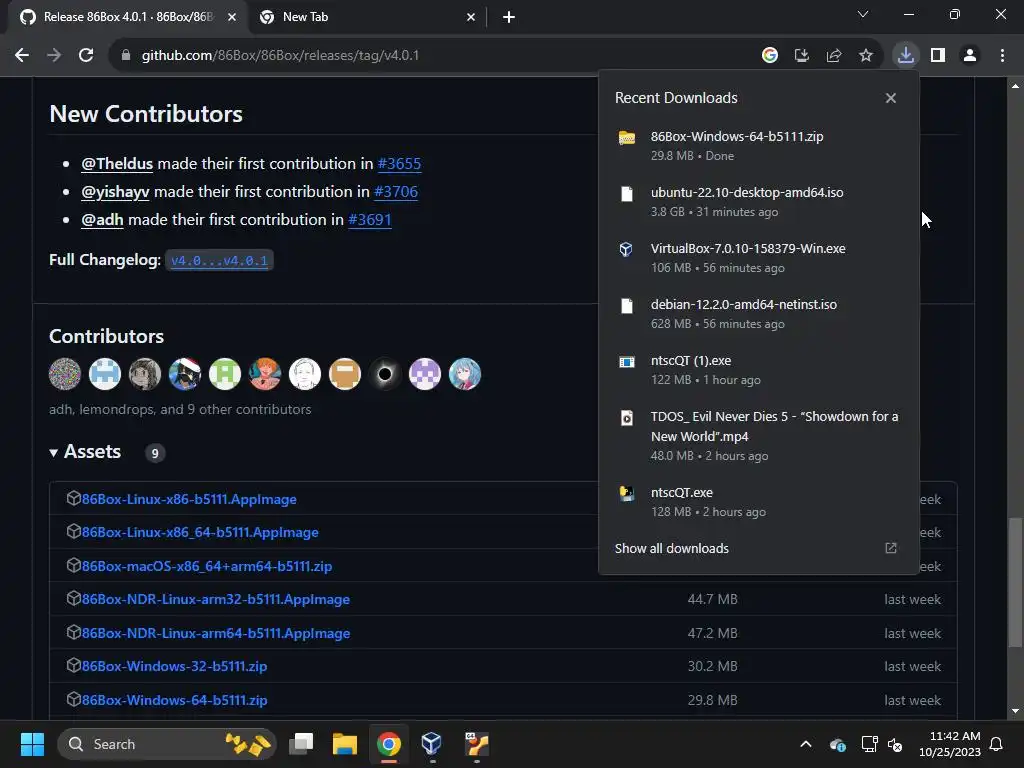Open pull request #3691

click(370, 219)
